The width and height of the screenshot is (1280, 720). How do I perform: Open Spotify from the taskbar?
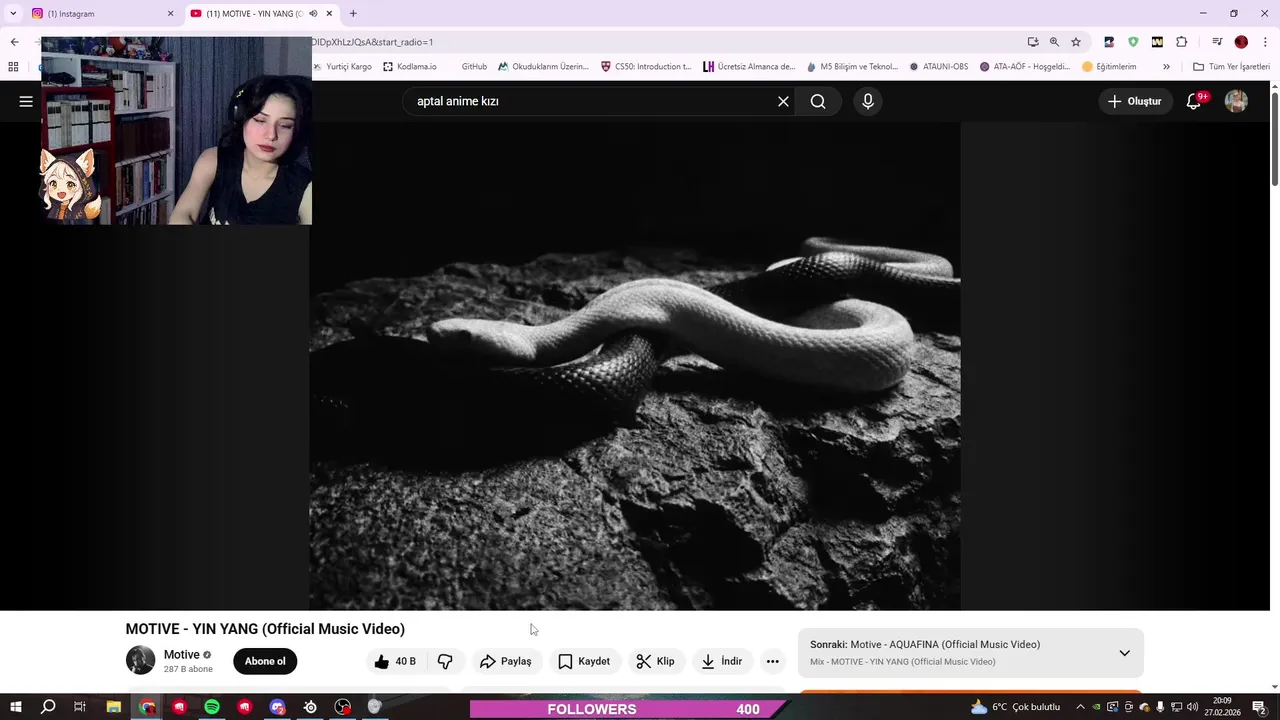point(212,707)
